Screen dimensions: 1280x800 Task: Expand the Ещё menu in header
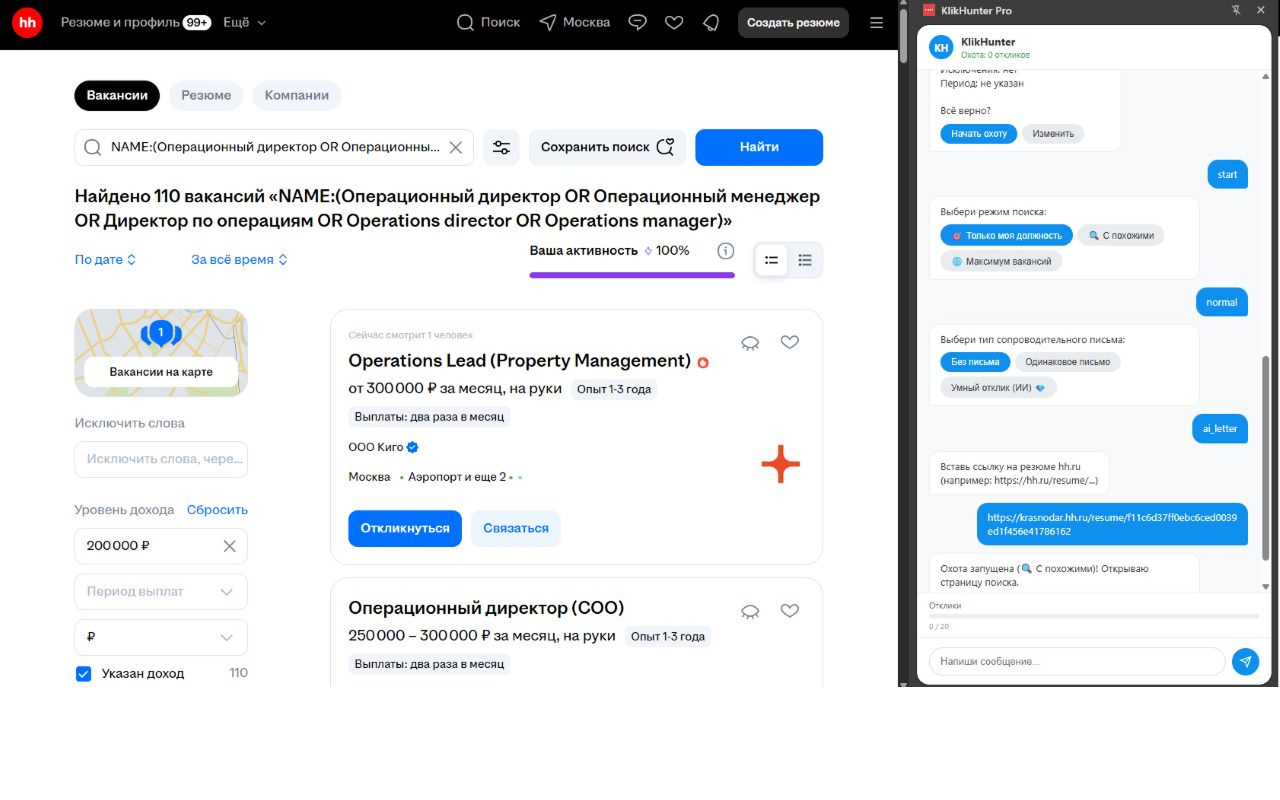coord(245,22)
